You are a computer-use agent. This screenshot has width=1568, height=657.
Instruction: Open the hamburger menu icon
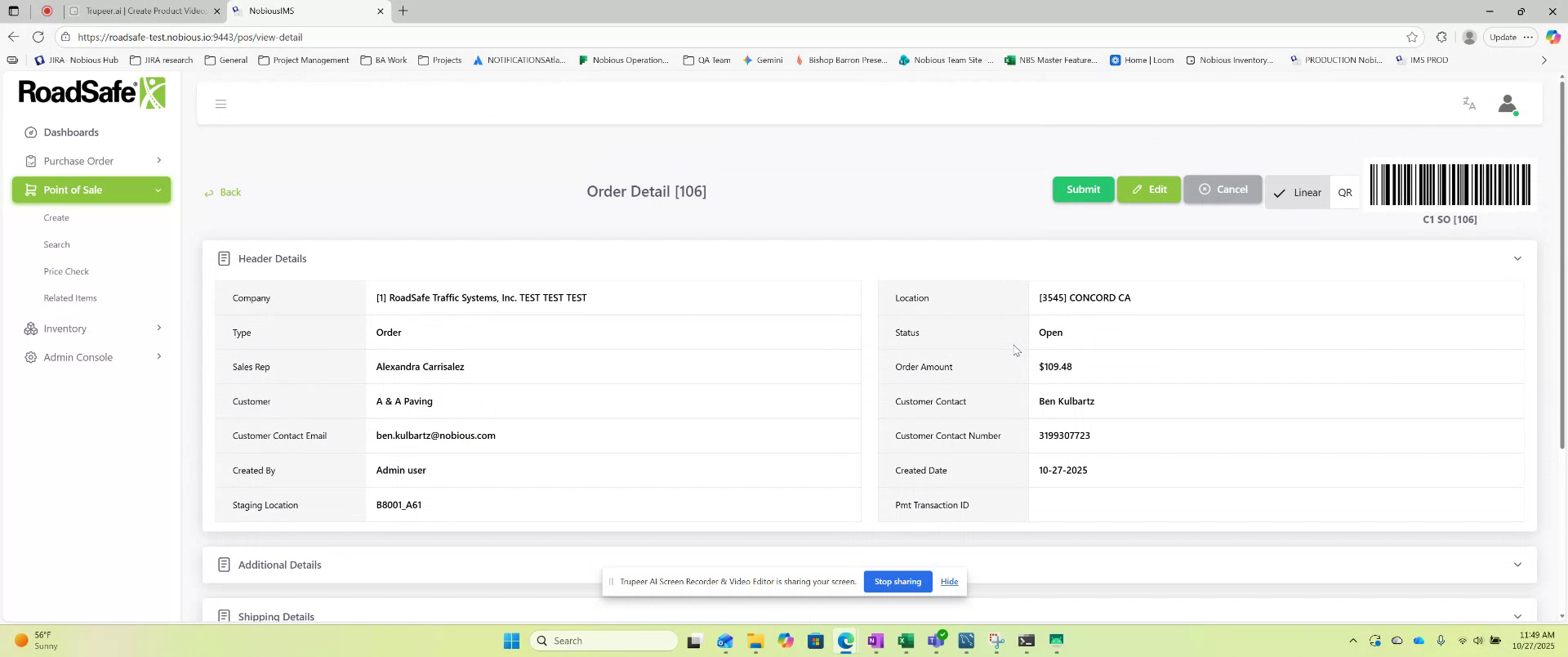pyautogui.click(x=220, y=104)
